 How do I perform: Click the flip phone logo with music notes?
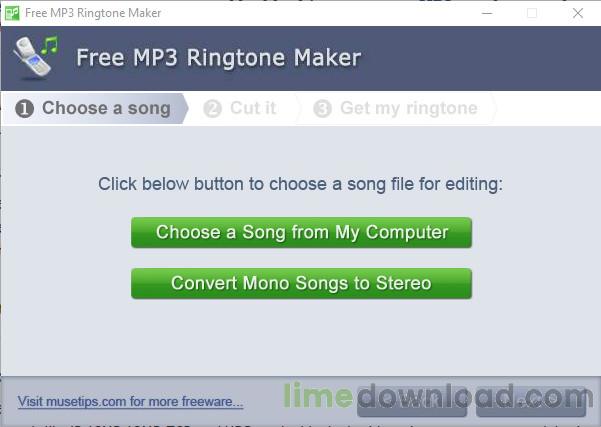coord(35,58)
